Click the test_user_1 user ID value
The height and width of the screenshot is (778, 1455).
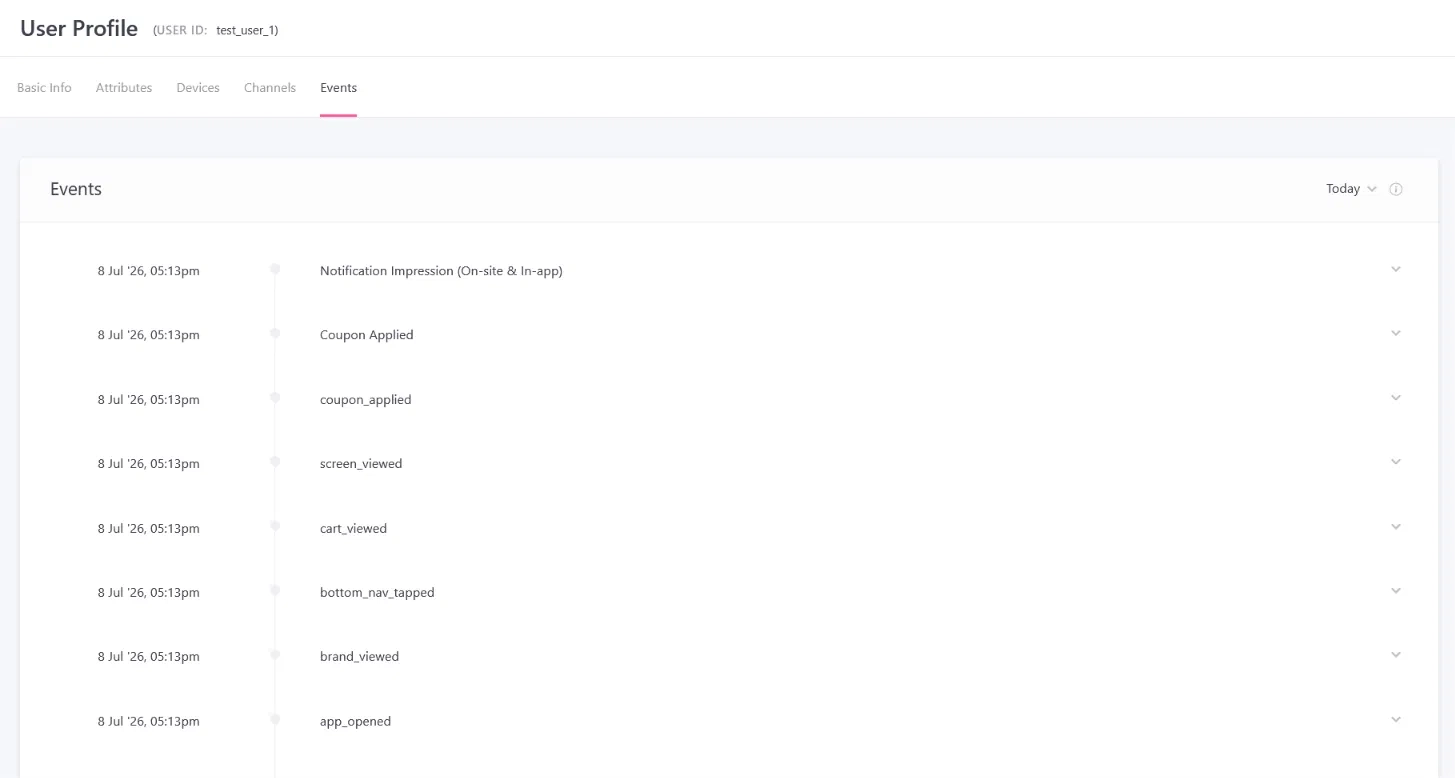click(x=247, y=31)
